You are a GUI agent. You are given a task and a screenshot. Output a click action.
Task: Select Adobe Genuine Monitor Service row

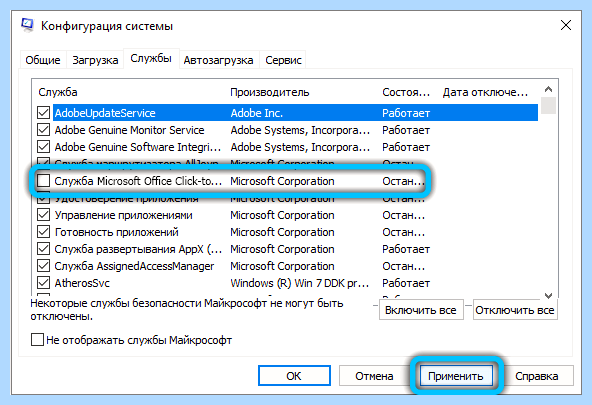(x=288, y=130)
